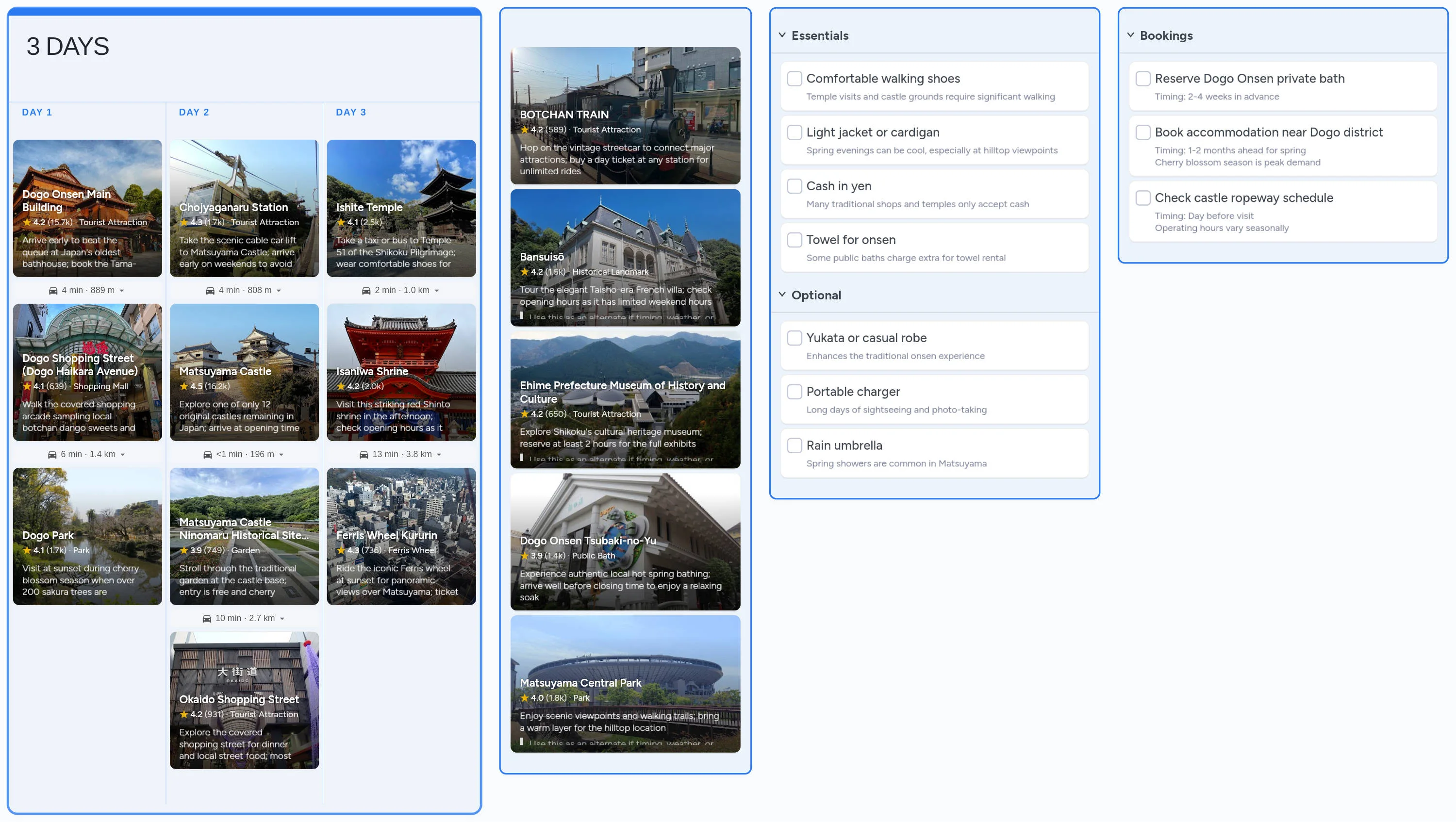Open the Ehime Prefecture Museum card
Viewport: 1456px width, 822px height.
pos(625,401)
